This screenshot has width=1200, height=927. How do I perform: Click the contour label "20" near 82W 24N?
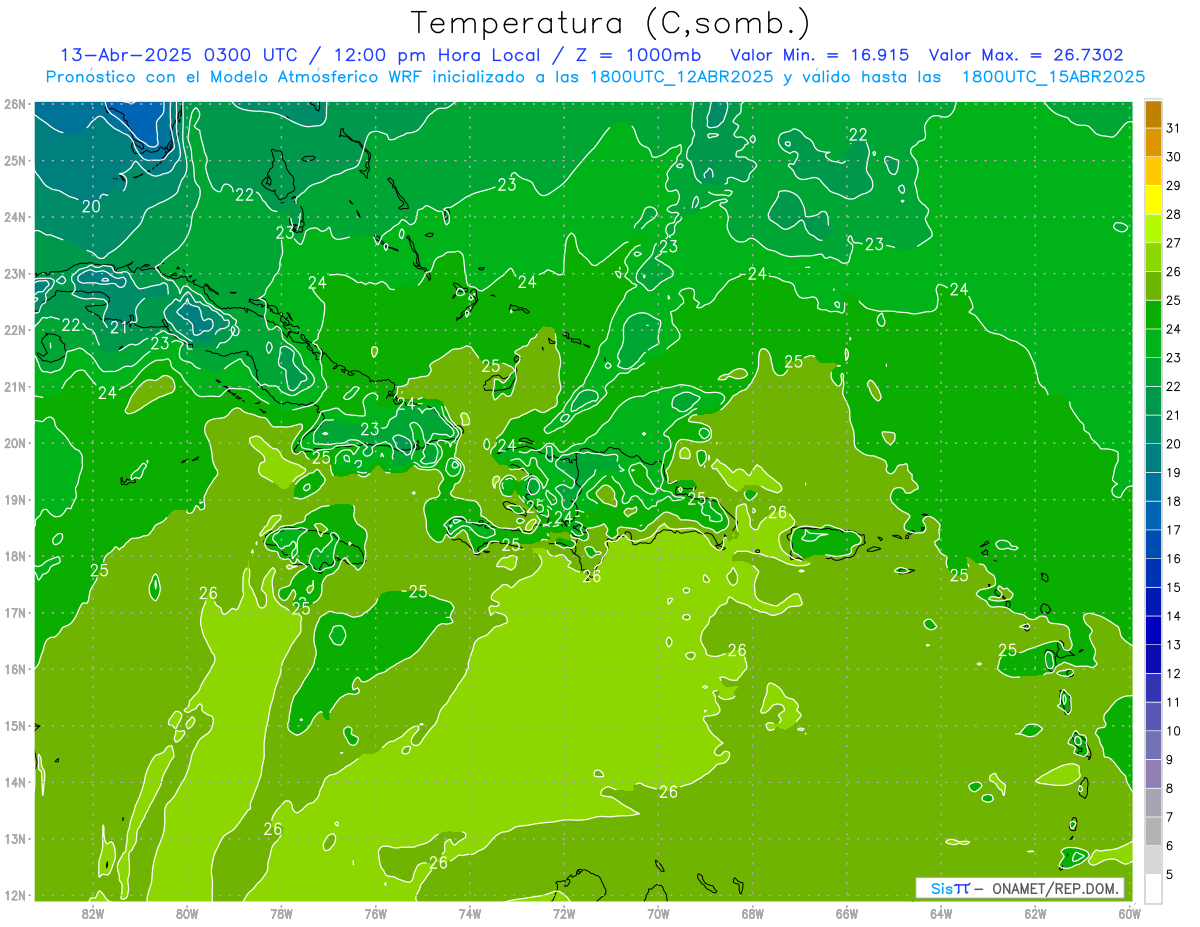point(91,206)
